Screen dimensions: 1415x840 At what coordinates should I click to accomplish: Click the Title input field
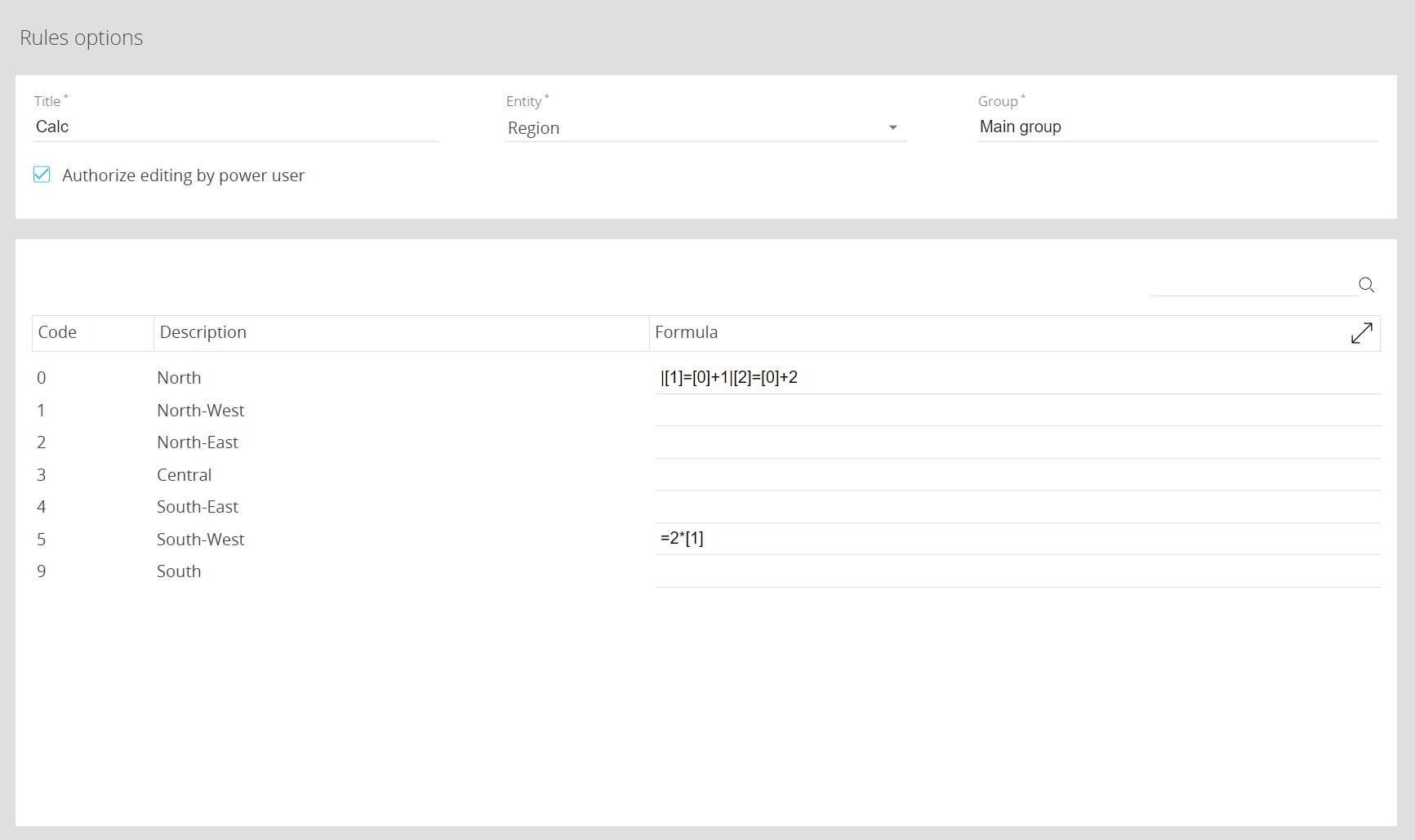pos(235,127)
